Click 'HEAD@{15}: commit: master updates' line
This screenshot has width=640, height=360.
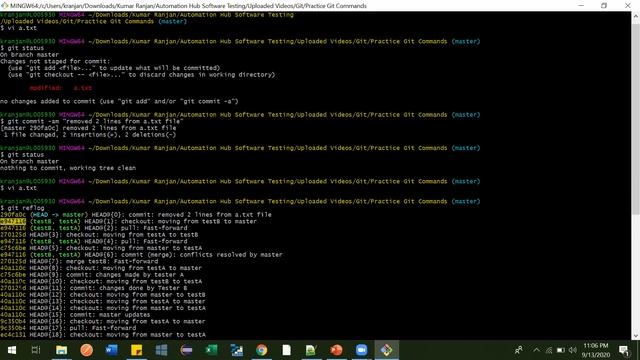90,315
